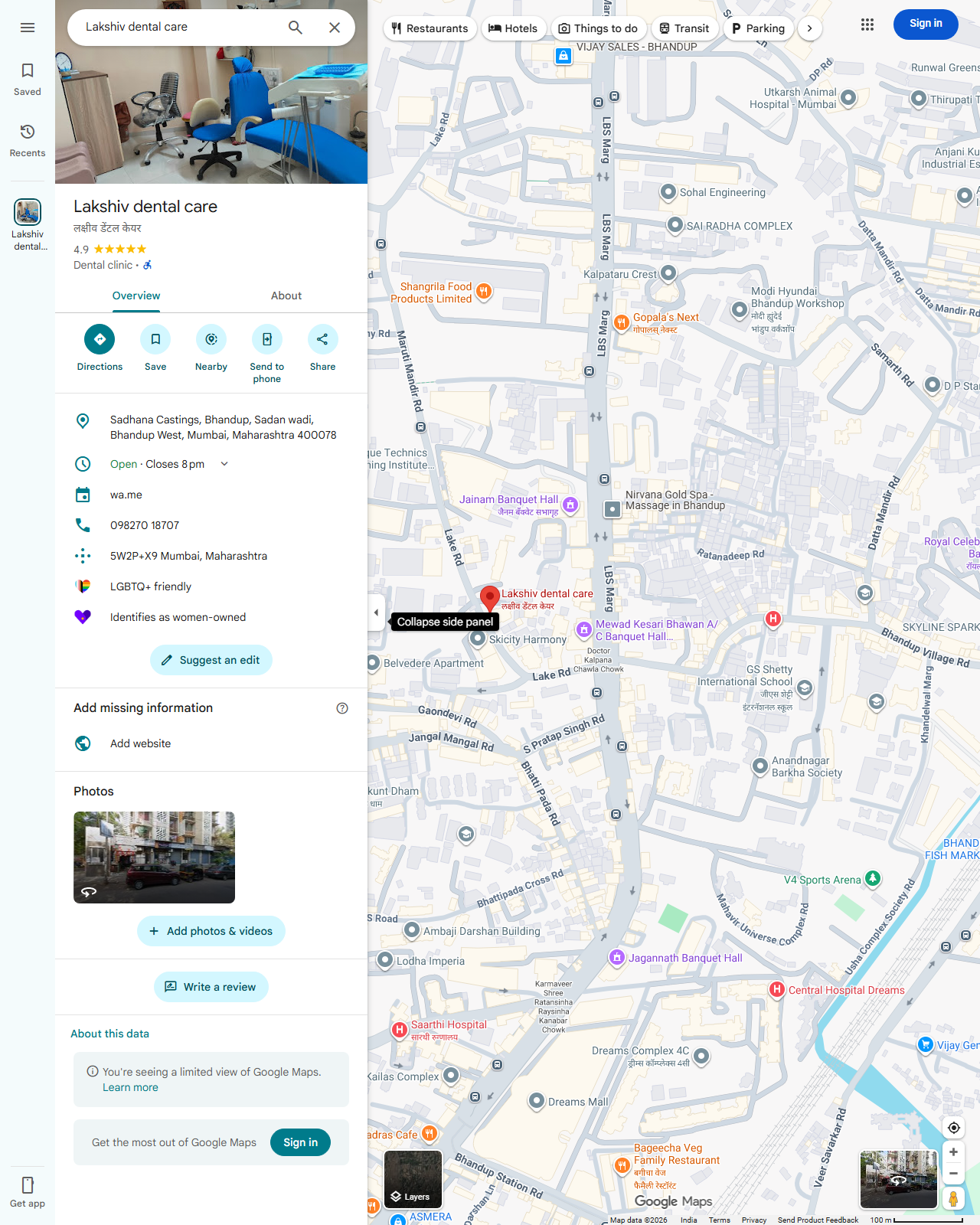Screen dimensions: 980x1225
Task: Click V4 Sports Arena marker
Action: 873,878
